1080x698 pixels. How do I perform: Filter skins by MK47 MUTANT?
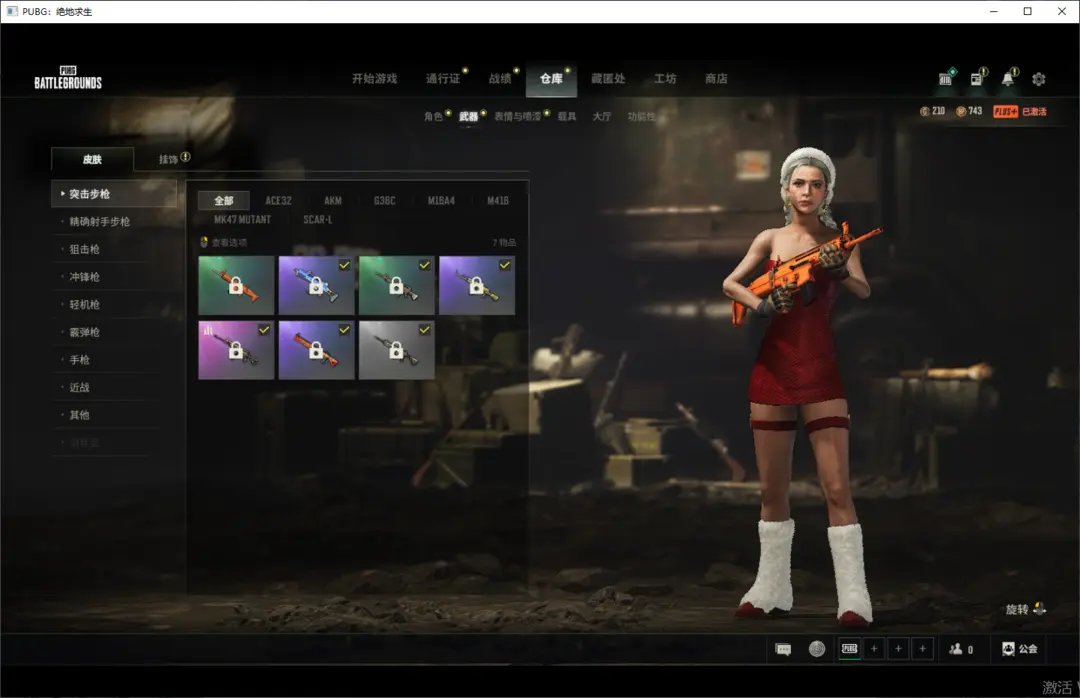pos(242,219)
